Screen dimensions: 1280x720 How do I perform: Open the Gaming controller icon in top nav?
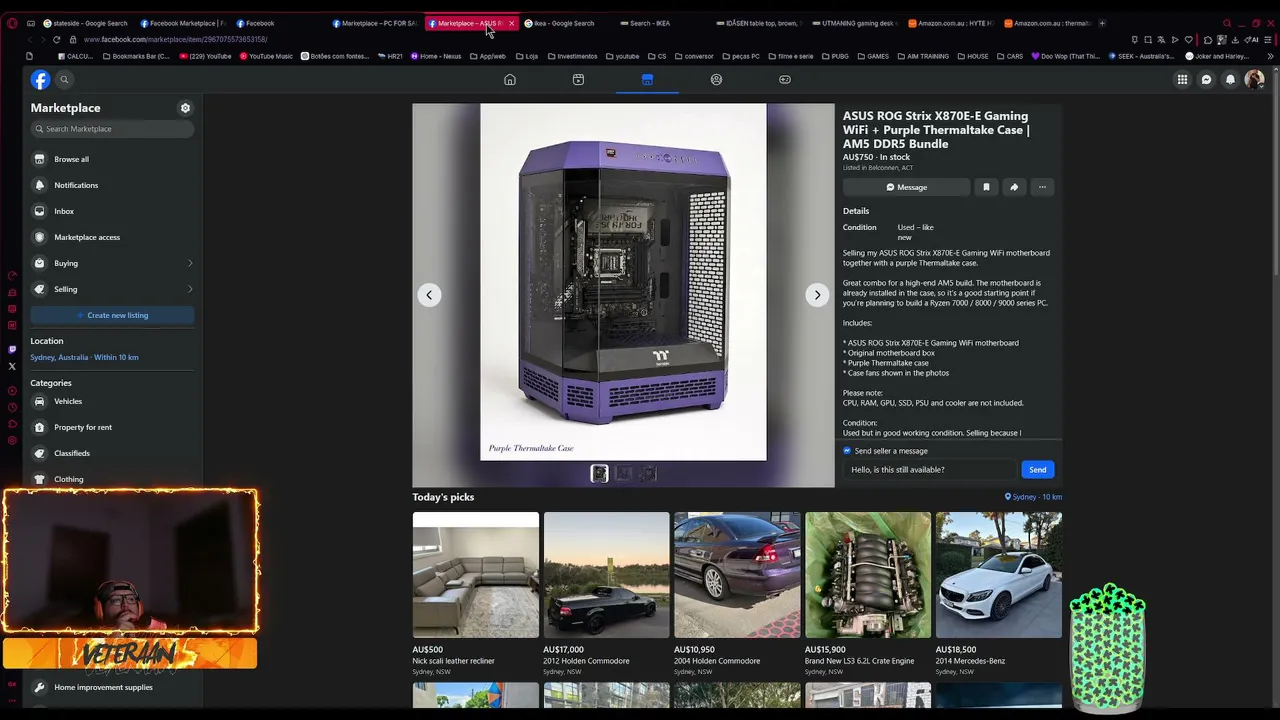(785, 80)
